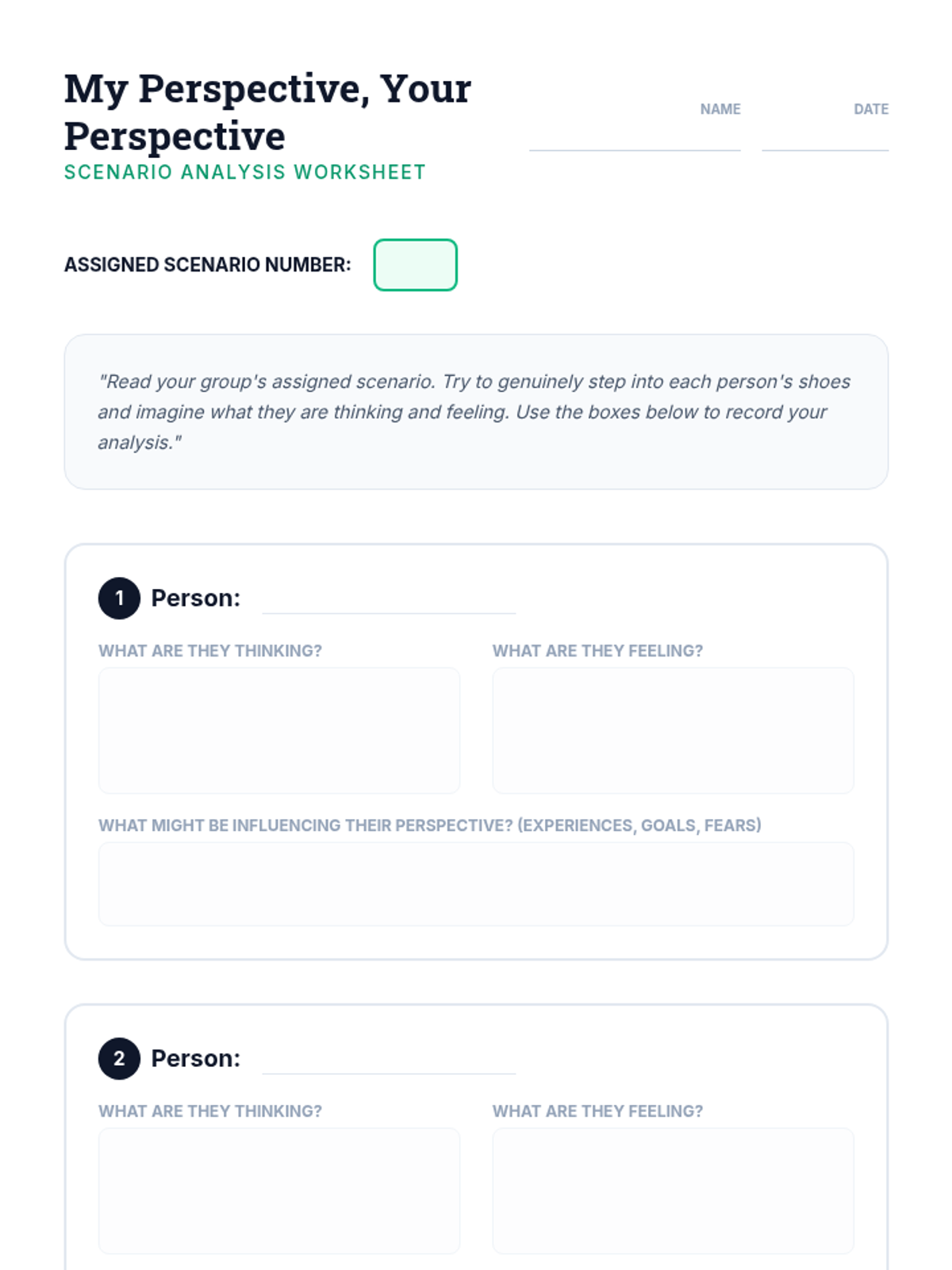Select Person 1 feeling text box
This screenshot has width=952, height=1270.
pyautogui.click(x=673, y=730)
